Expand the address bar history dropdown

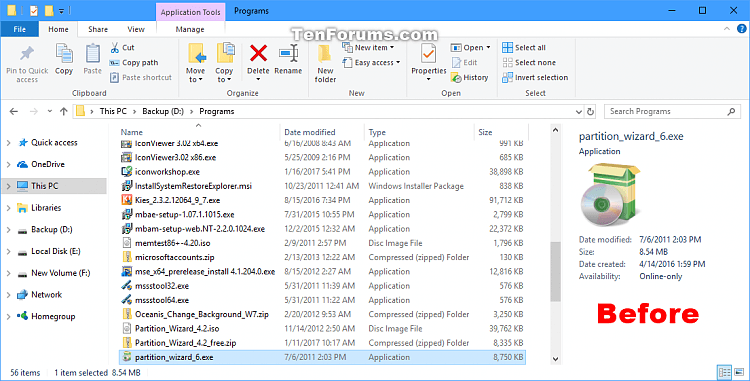tap(579, 111)
